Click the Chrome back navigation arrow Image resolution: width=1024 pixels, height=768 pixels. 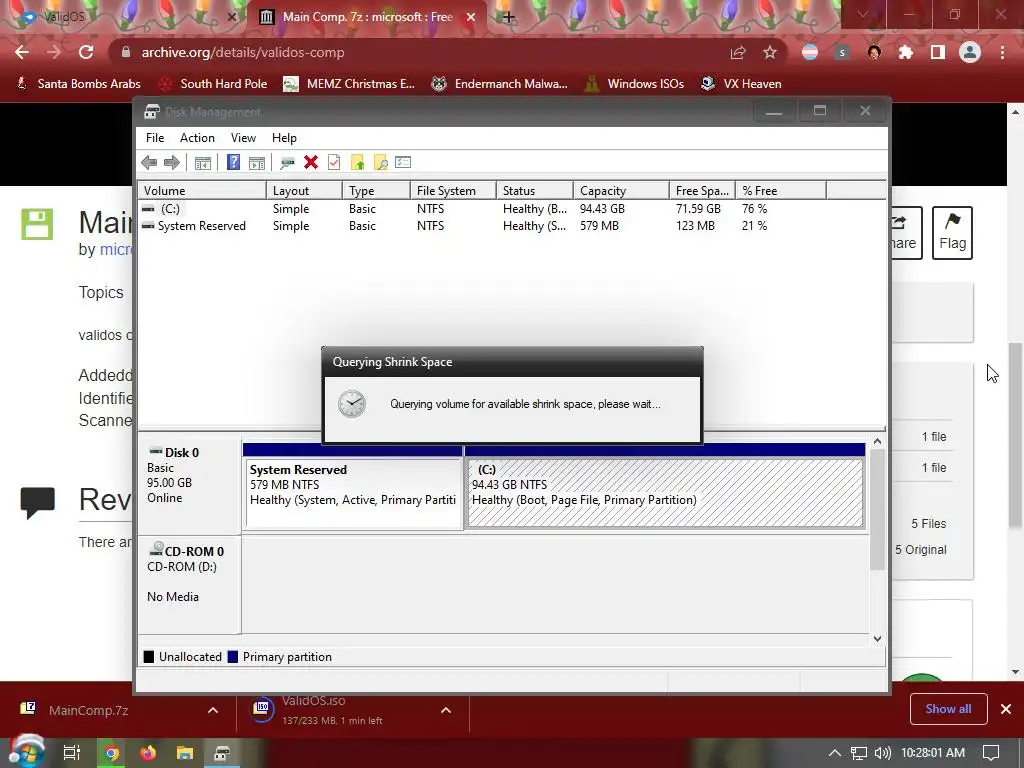tap(22, 52)
